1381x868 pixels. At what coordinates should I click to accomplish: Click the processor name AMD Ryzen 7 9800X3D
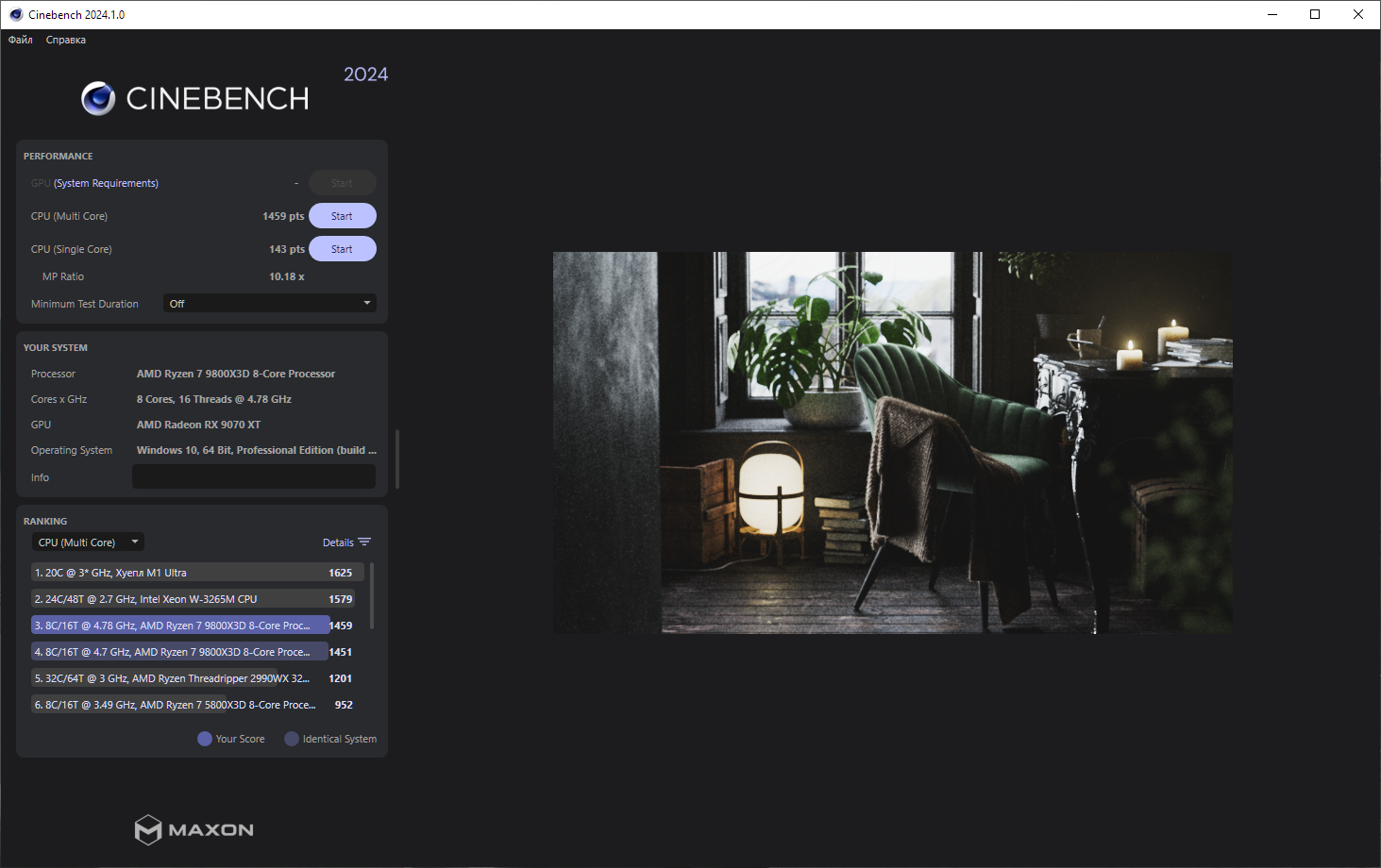coord(236,374)
